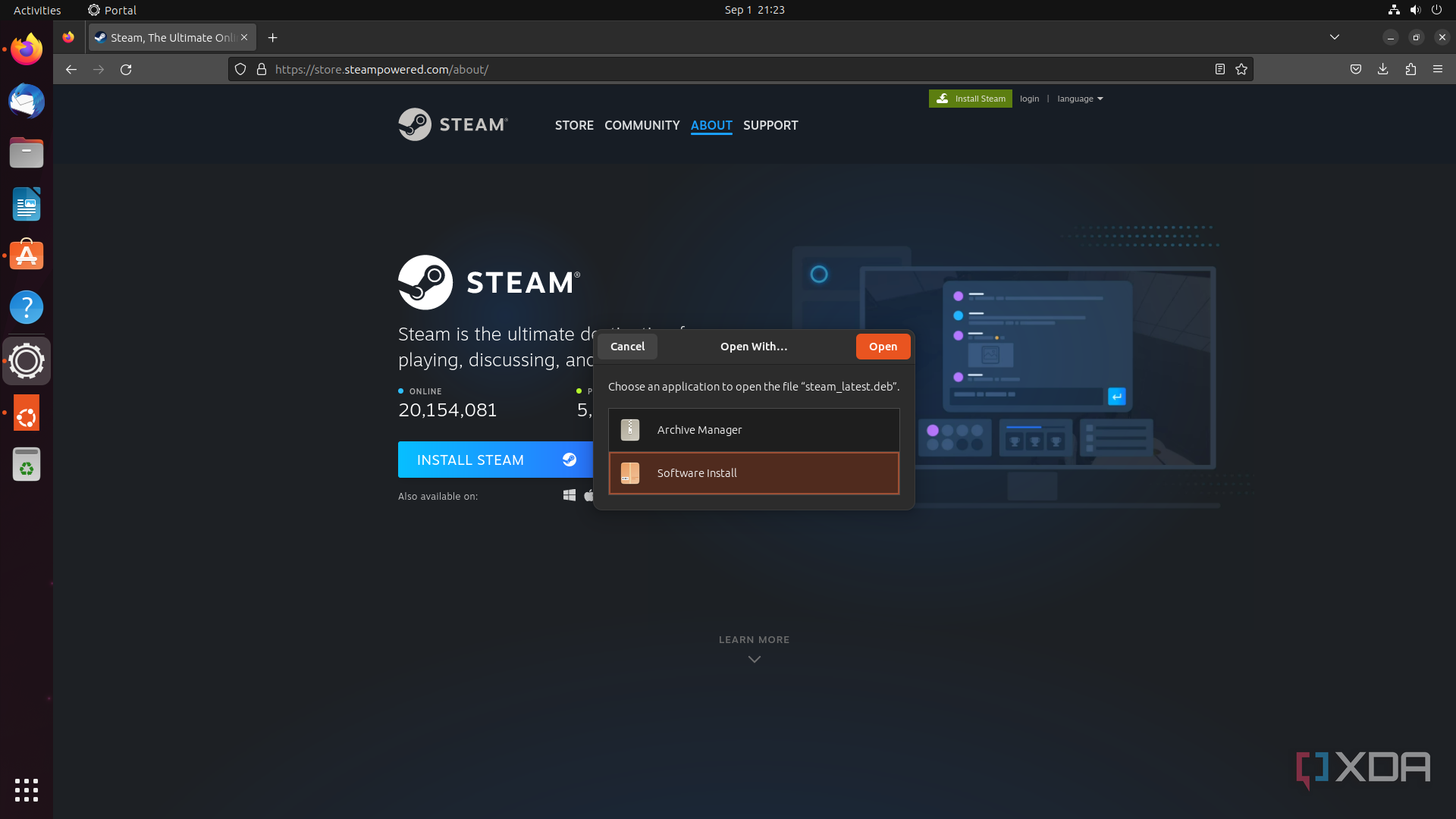Expand the list all tabs chevron
This screenshot has width=1456, height=819.
[x=1334, y=37]
